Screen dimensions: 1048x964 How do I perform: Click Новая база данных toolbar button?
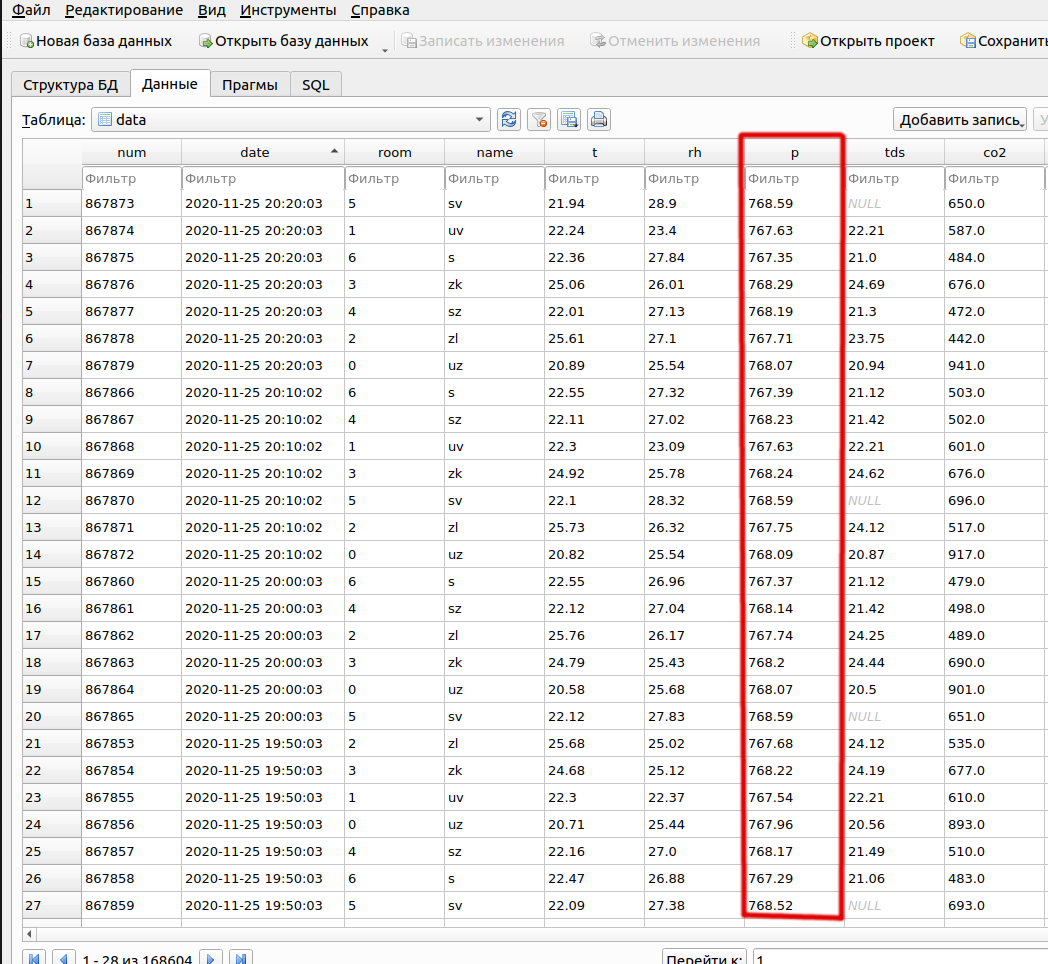point(95,41)
